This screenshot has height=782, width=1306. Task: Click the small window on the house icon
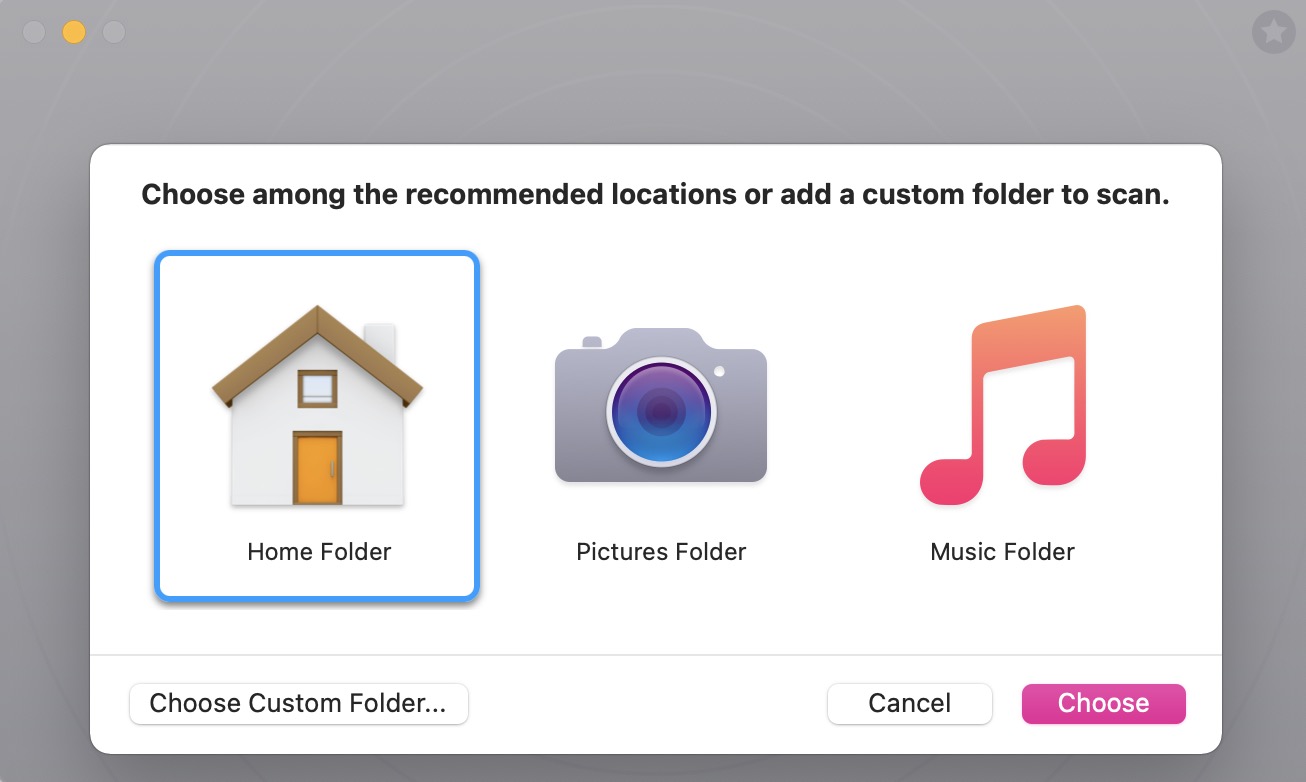[x=318, y=388]
